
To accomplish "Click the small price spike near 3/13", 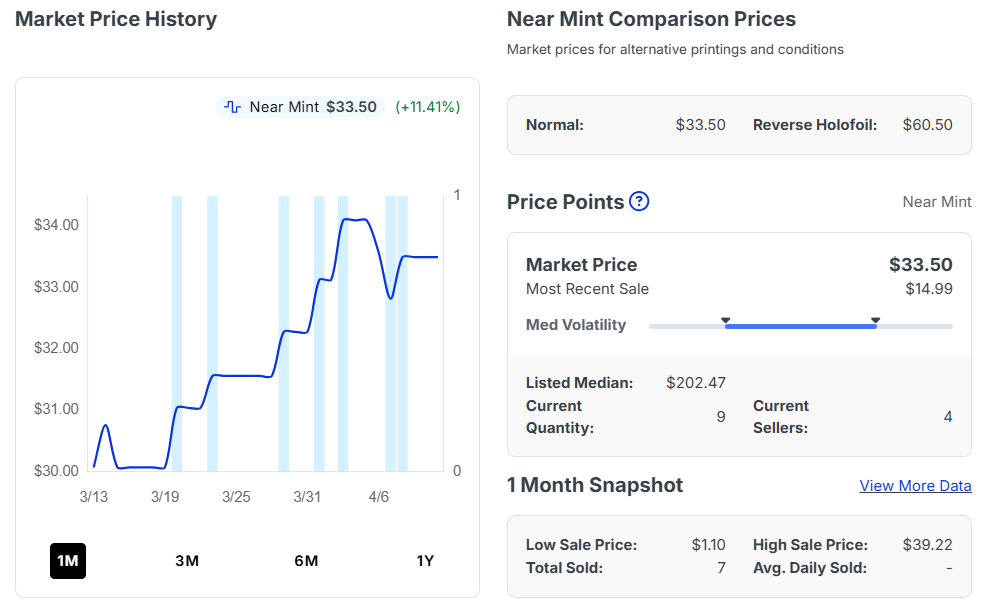I will coord(105,427).
